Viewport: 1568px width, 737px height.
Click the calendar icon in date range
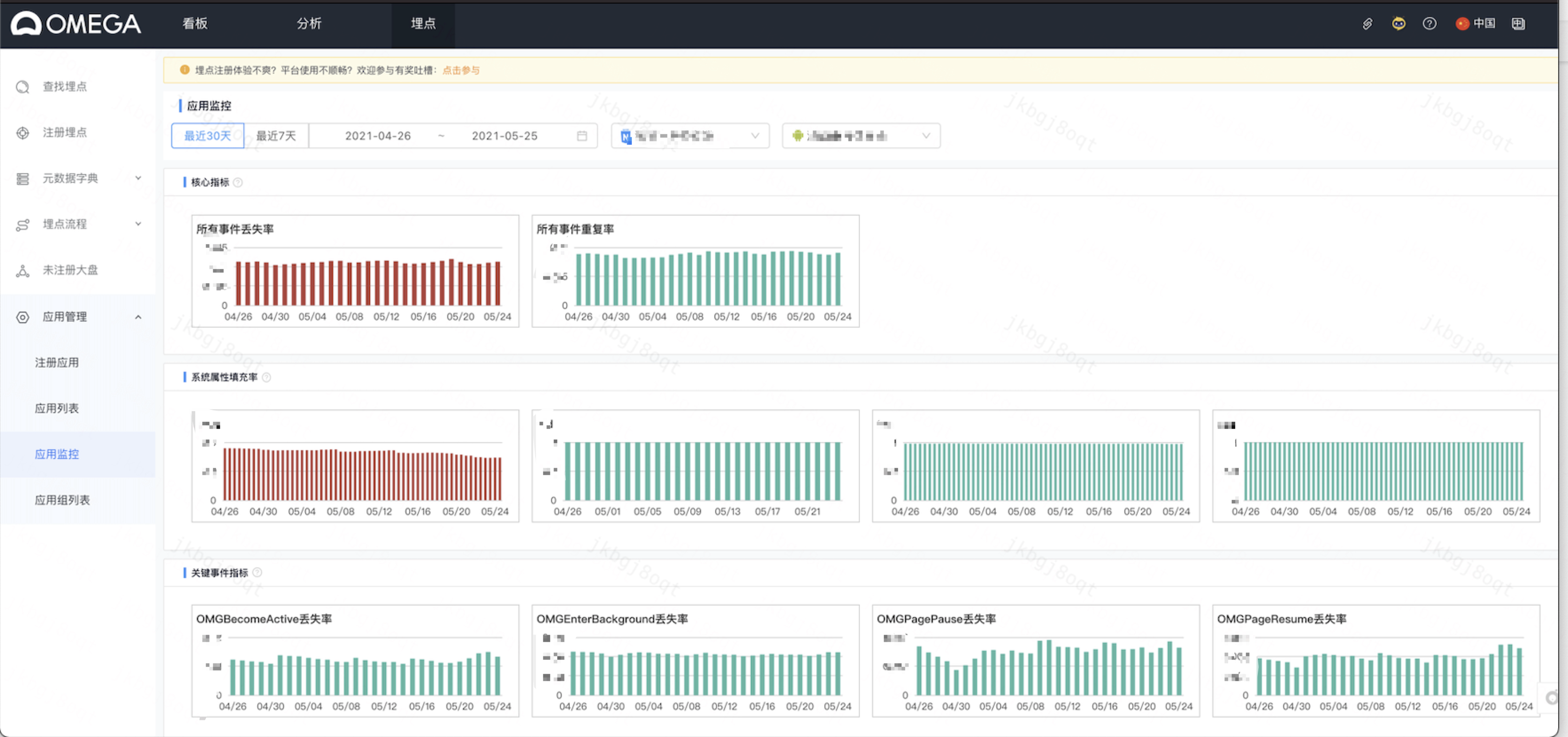tap(582, 136)
